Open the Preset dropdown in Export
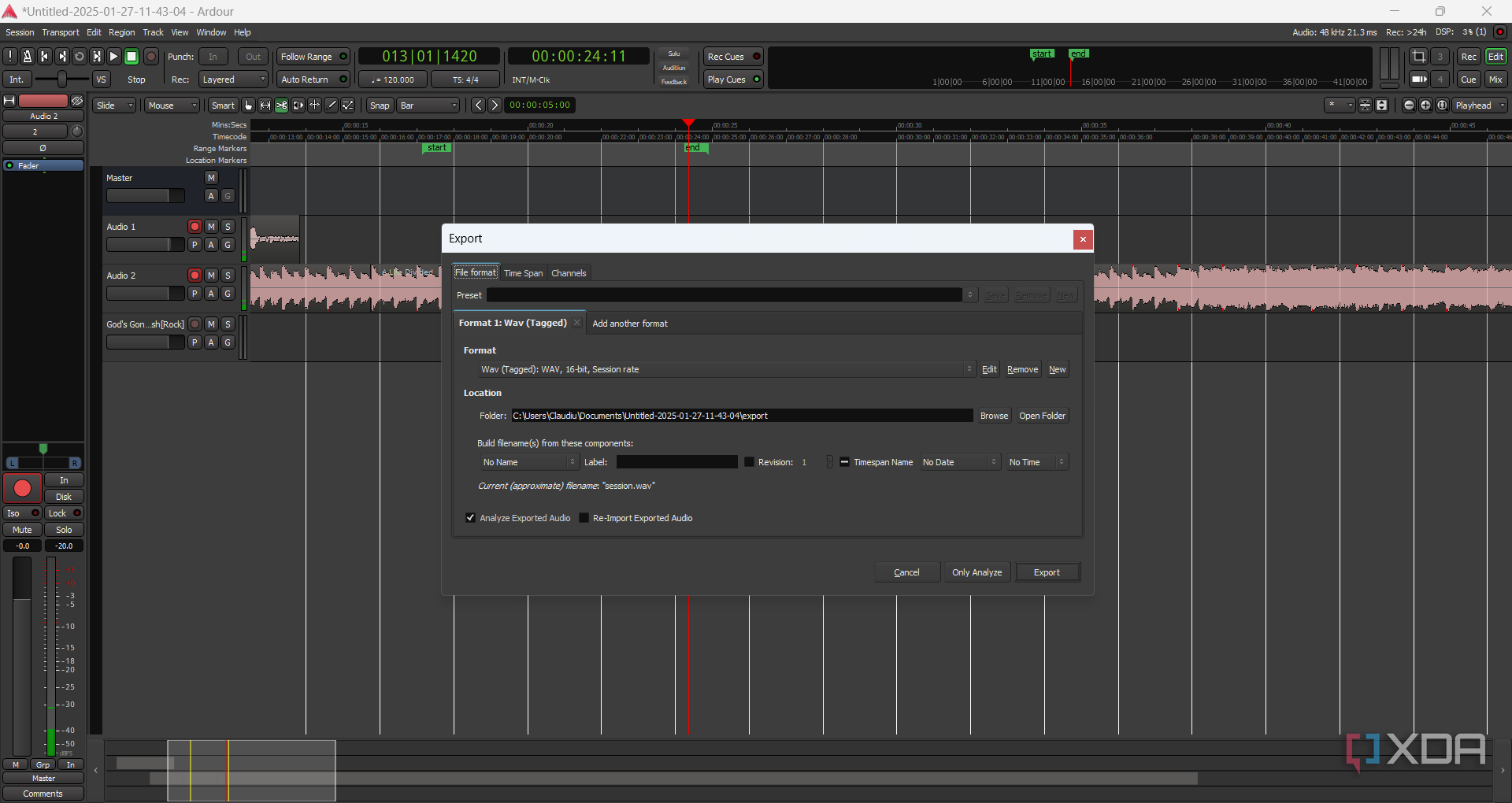This screenshot has width=1512, height=803. 732,295
